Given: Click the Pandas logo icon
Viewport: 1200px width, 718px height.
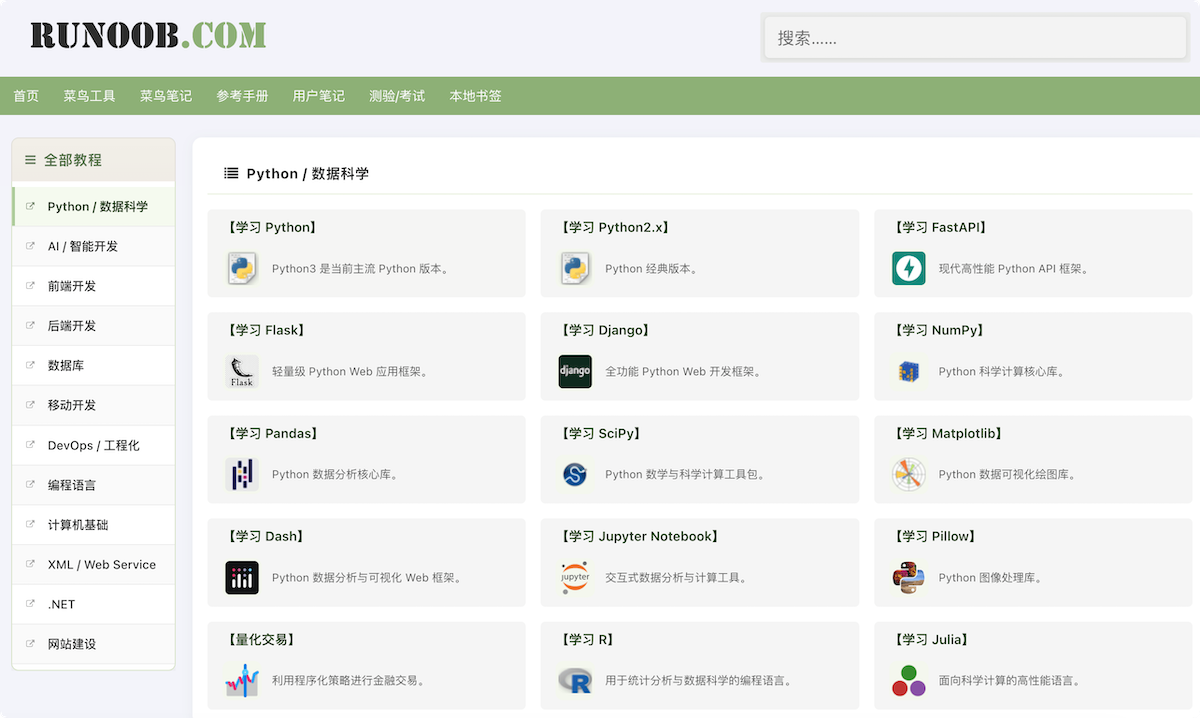Looking at the screenshot, I should (x=242, y=474).
